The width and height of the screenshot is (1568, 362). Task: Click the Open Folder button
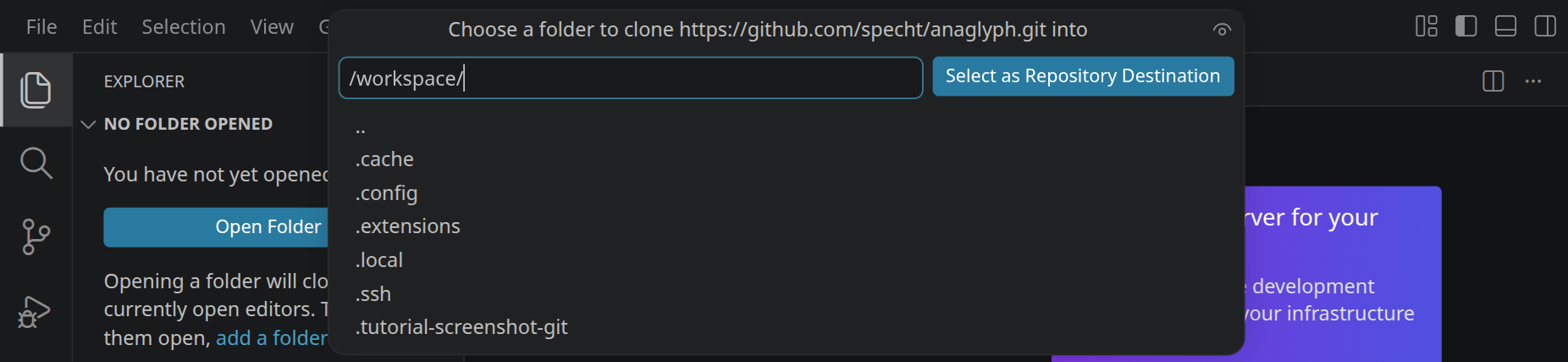point(216,227)
